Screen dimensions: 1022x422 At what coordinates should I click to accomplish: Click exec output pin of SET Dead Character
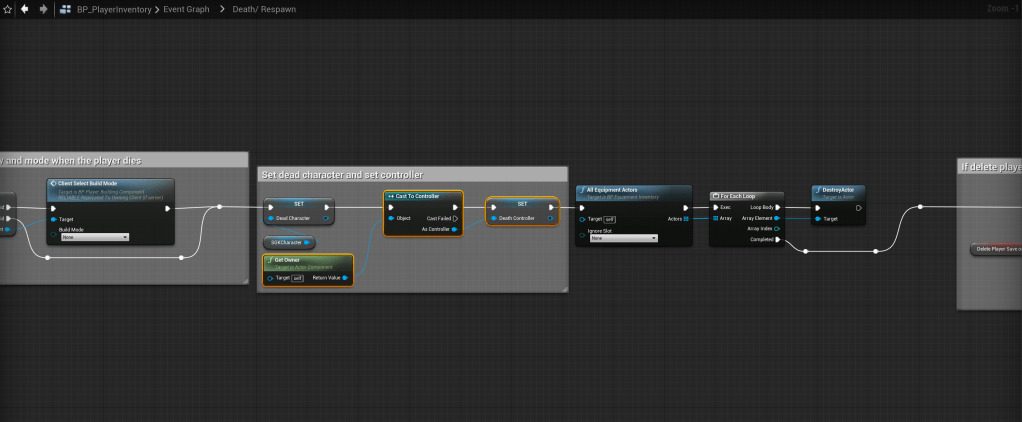(326, 207)
